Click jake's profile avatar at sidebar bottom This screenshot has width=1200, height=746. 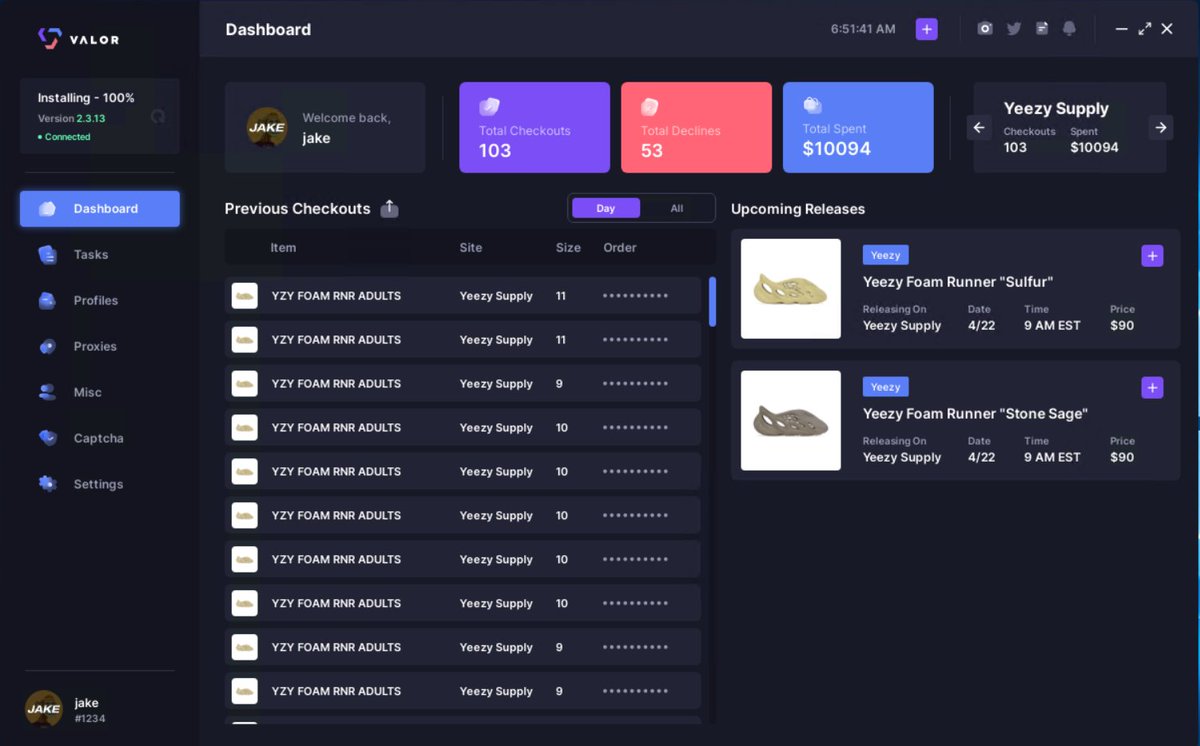pyautogui.click(x=44, y=709)
